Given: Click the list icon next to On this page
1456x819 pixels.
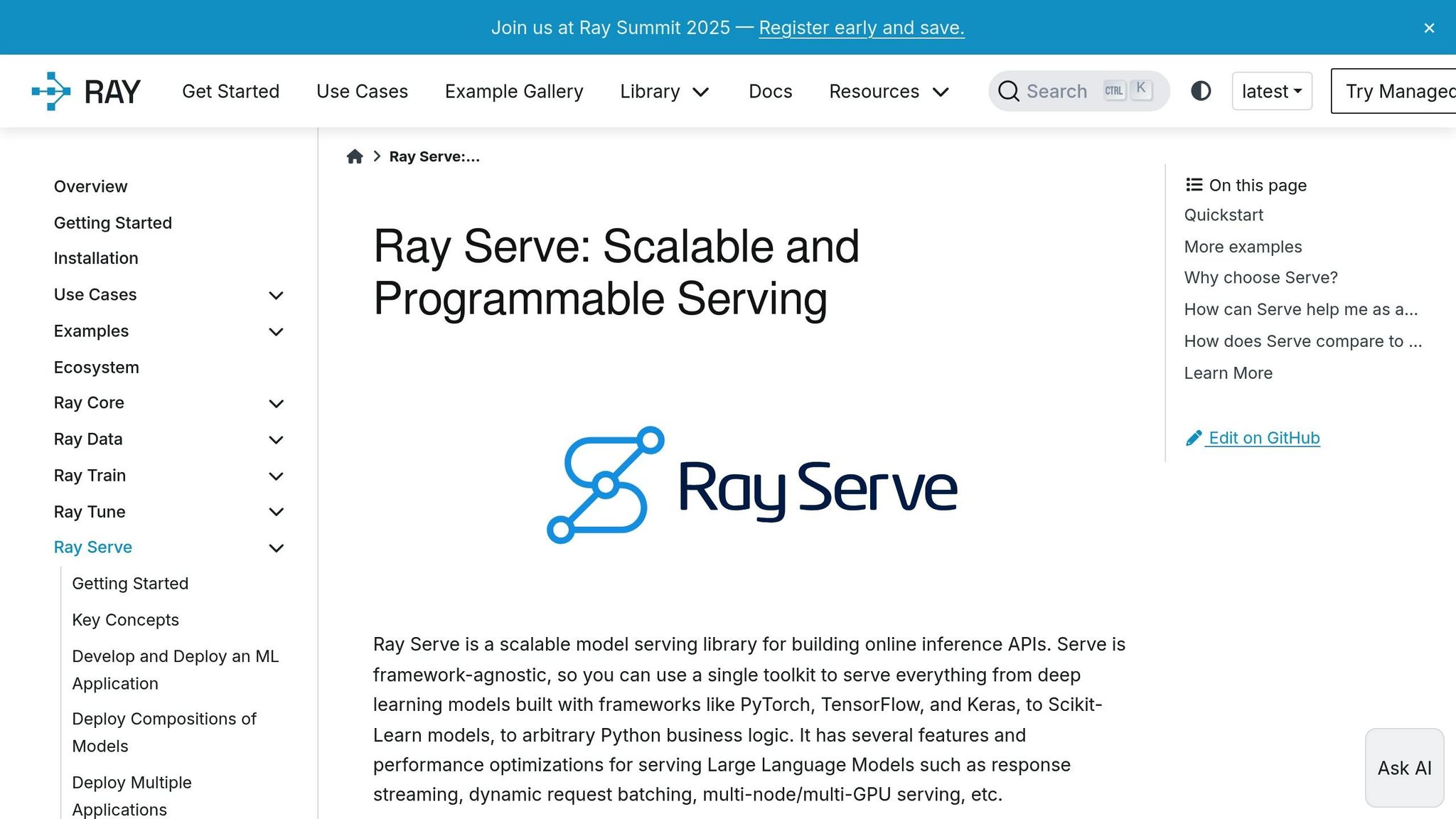Looking at the screenshot, I should coord(1193,184).
